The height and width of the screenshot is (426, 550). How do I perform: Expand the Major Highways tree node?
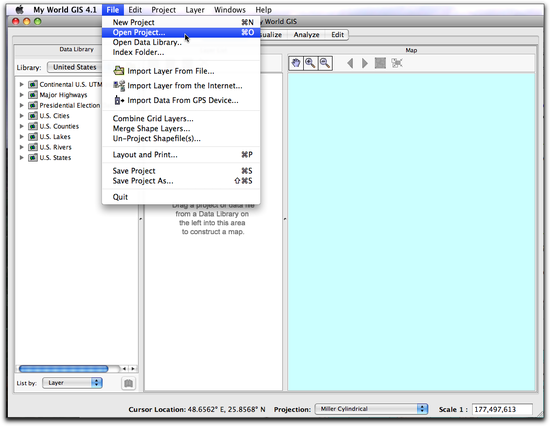click(21, 95)
